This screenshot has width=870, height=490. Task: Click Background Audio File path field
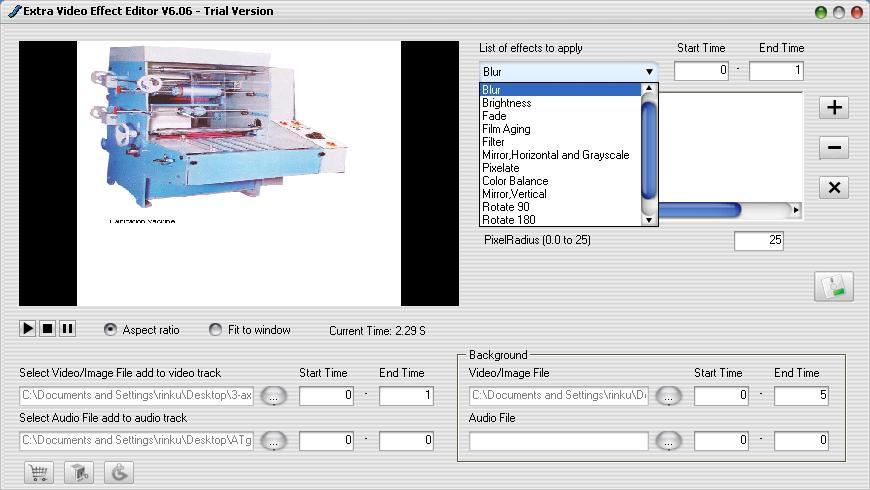click(559, 441)
